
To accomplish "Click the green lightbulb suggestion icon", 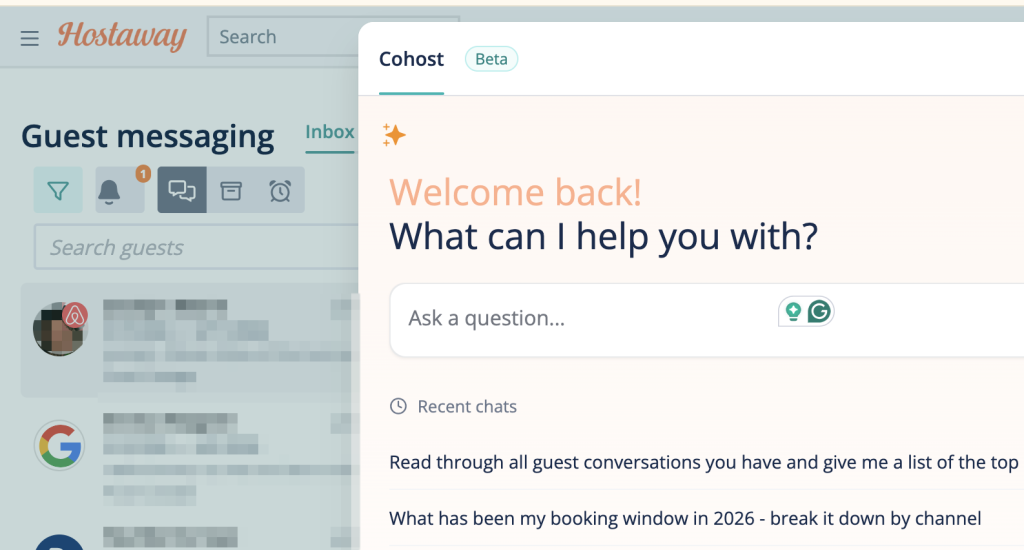I will 793,312.
